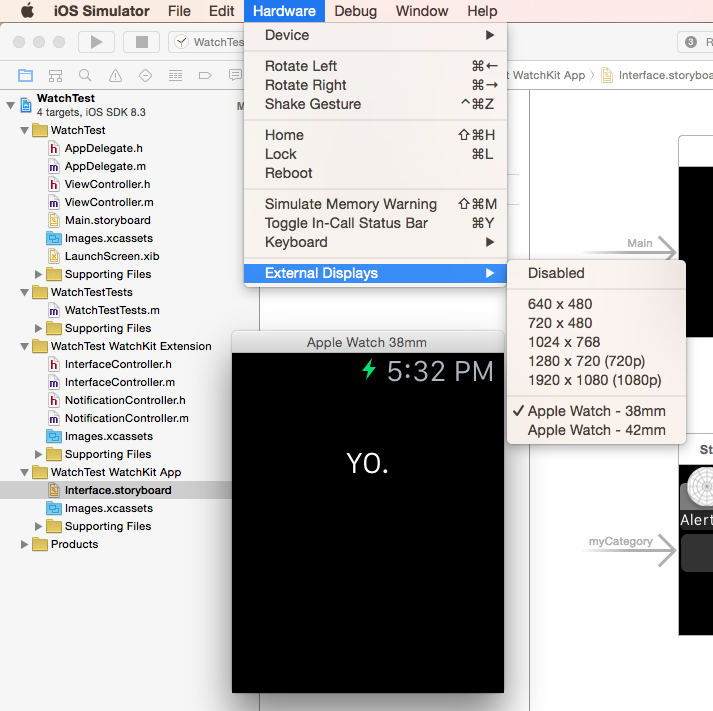Open the Project navigator folder icon
This screenshot has height=711, width=713.
point(25,75)
